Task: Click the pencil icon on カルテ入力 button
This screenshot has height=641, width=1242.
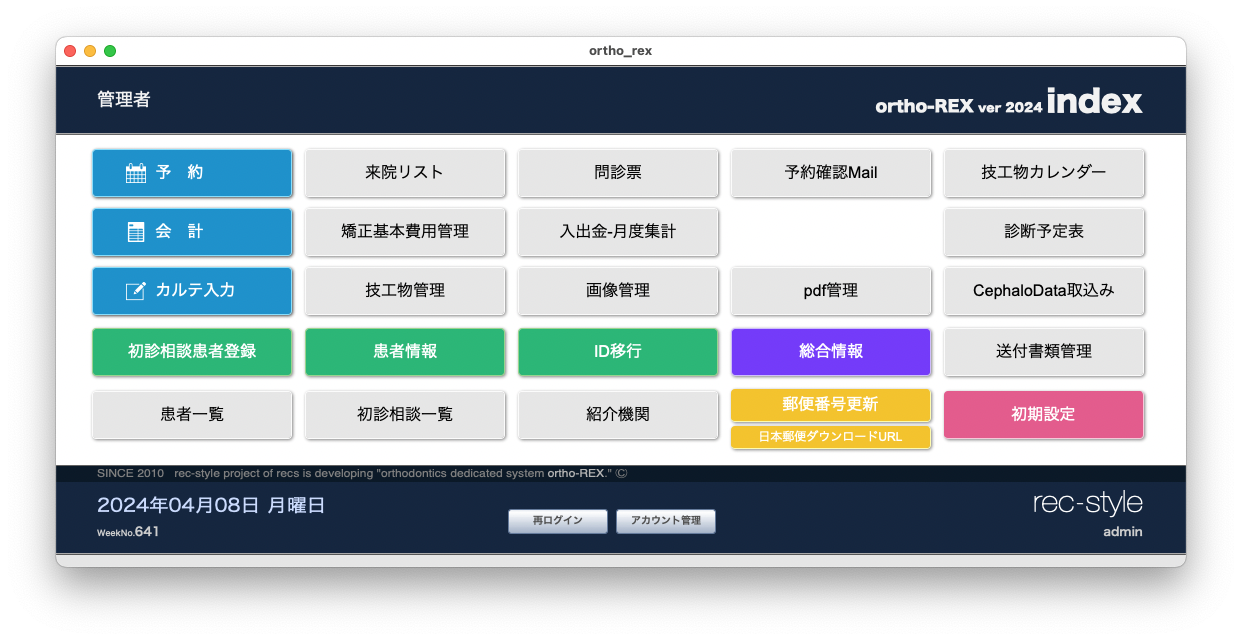Action: tap(136, 291)
